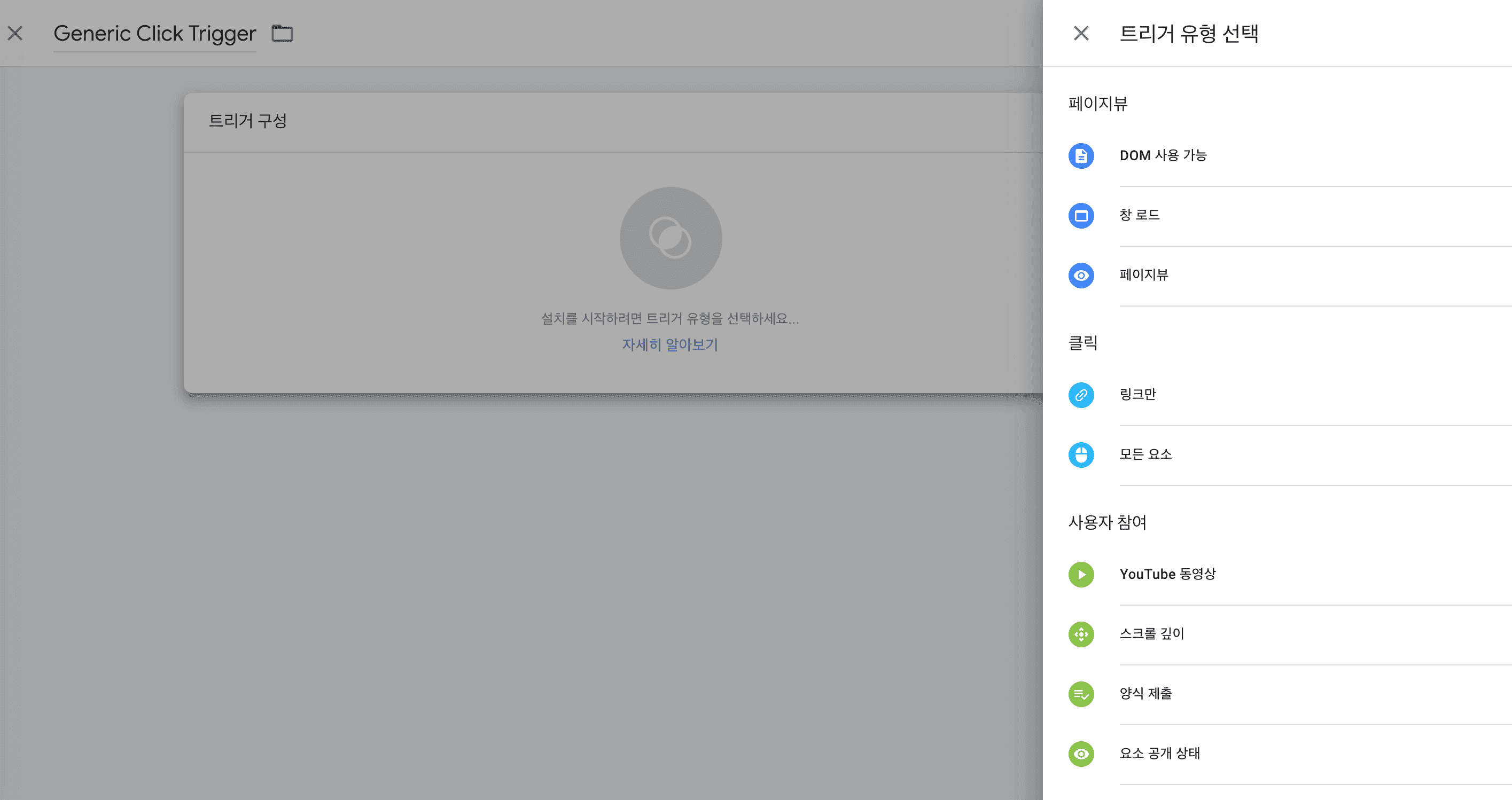Select 페이지뷰 trigger option
The height and width of the screenshot is (800, 1512).
[1143, 275]
